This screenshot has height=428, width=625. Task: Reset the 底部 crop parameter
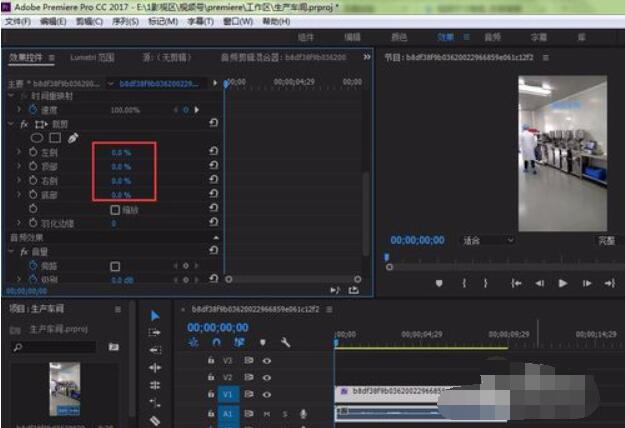coord(214,194)
